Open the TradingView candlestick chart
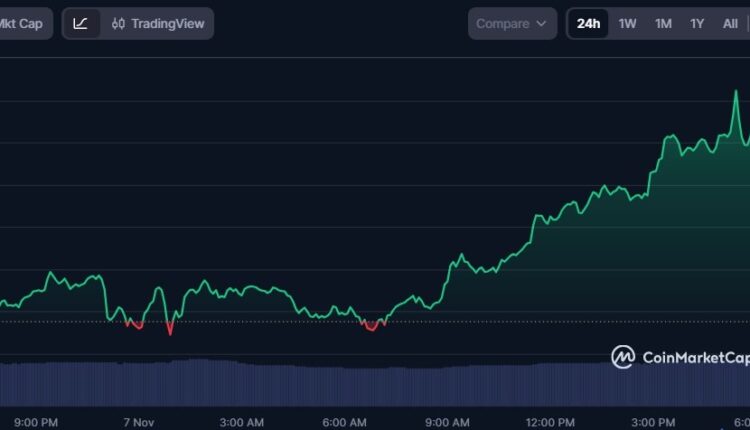 pos(159,23)
